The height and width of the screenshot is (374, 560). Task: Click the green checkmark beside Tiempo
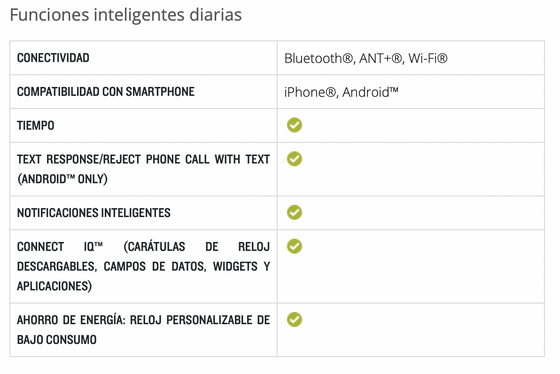pos(294,125)
